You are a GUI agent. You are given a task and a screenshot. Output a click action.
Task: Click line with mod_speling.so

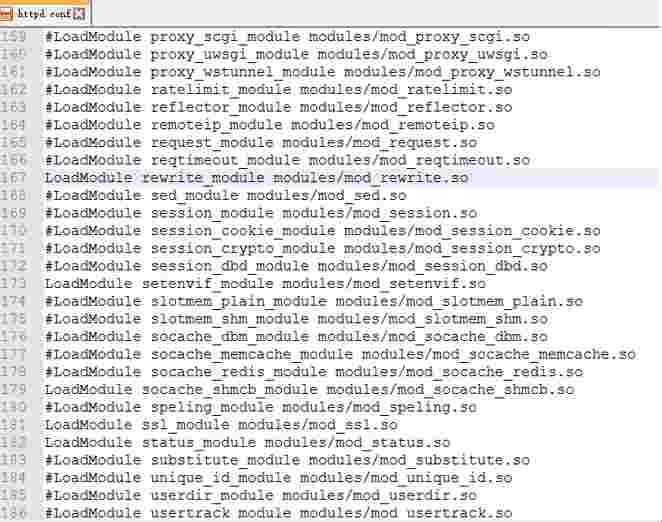(261, 408)
